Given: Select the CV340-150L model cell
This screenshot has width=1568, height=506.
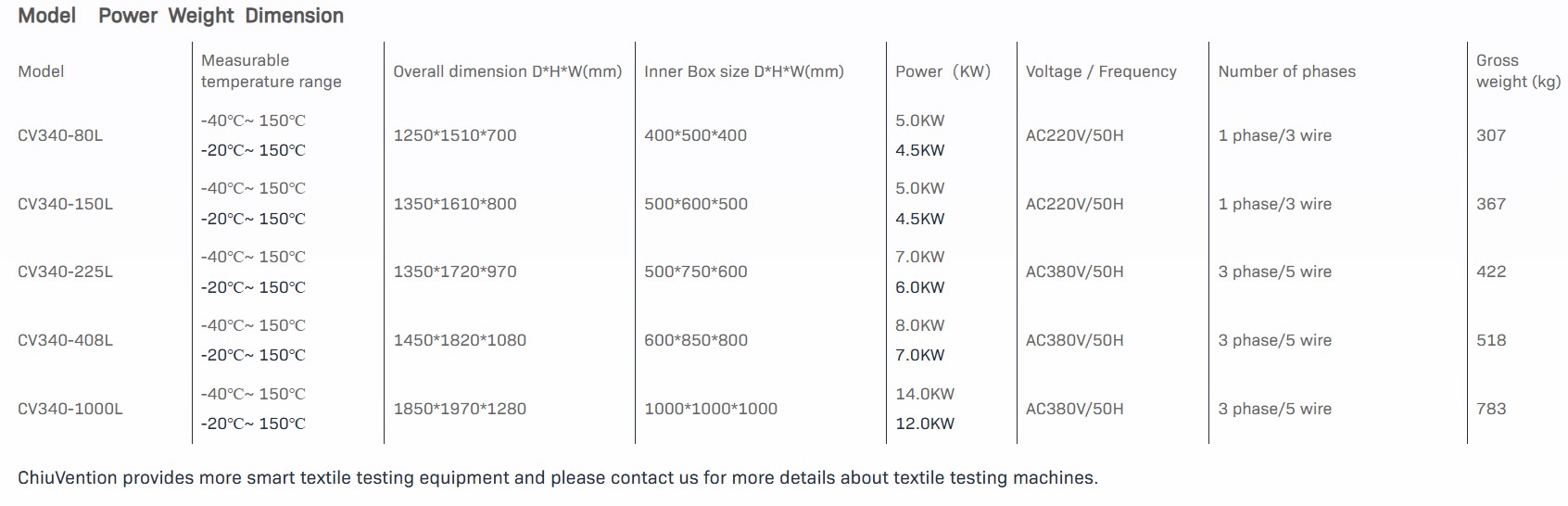Looking at the screenshot, I should 65,204.
